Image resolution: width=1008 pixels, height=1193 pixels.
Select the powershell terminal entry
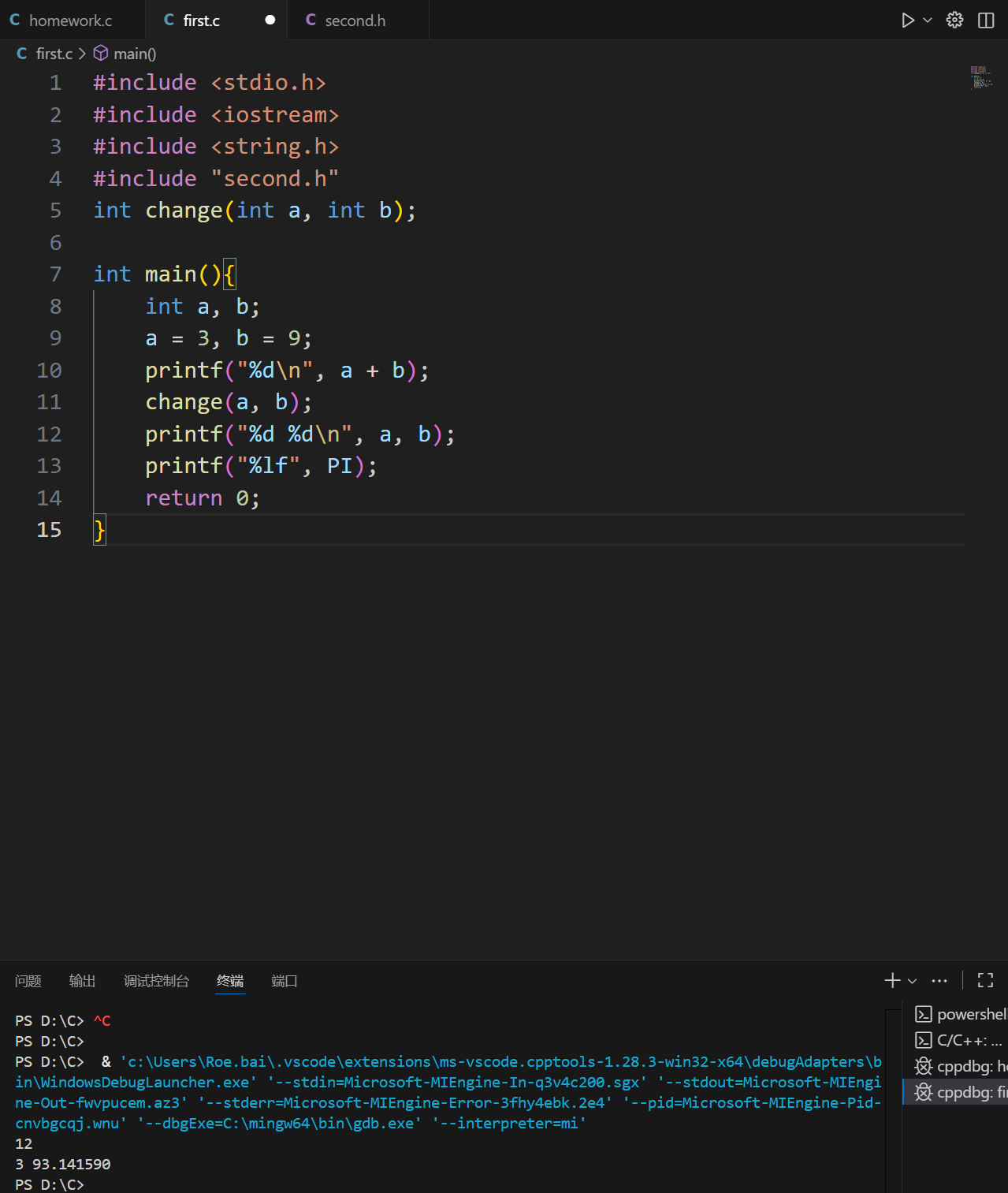coord(955,1014)
